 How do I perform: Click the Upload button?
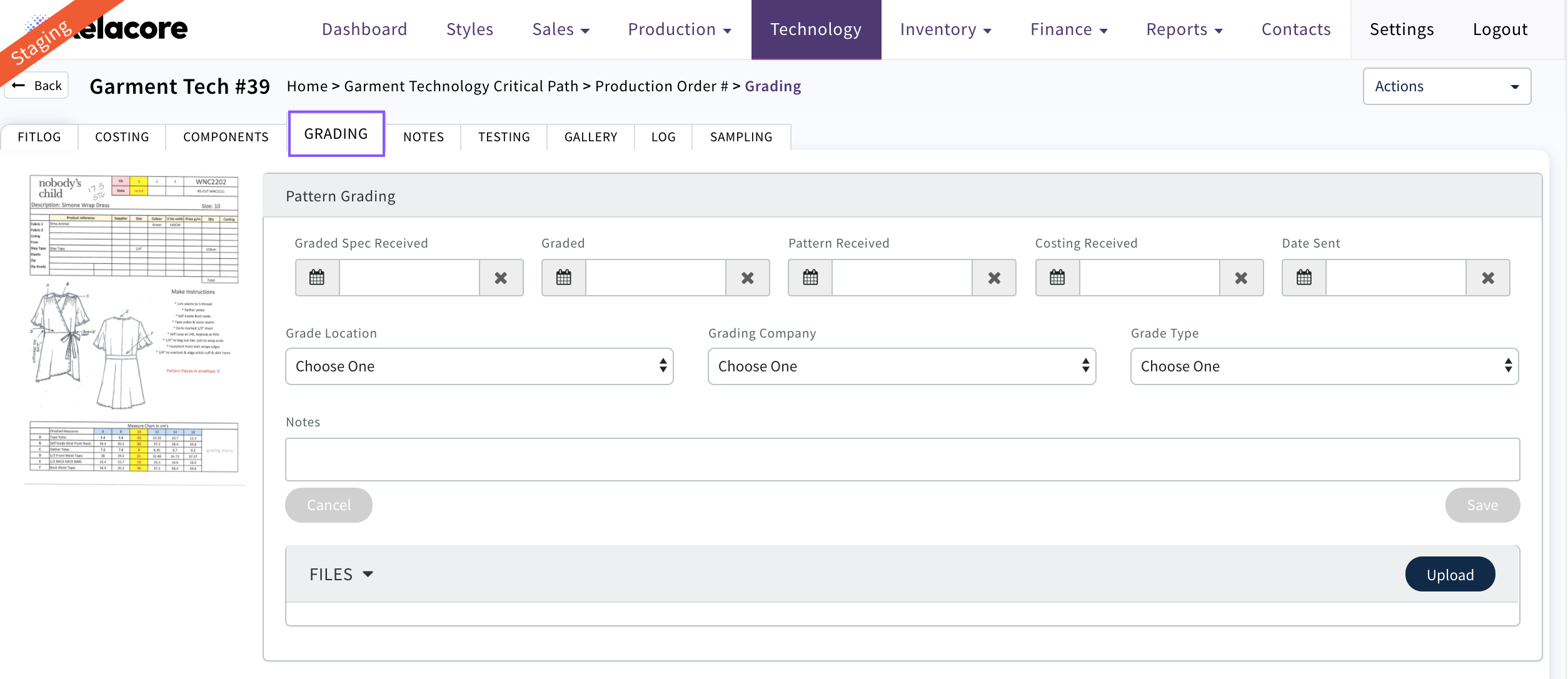pos(1450,574)
